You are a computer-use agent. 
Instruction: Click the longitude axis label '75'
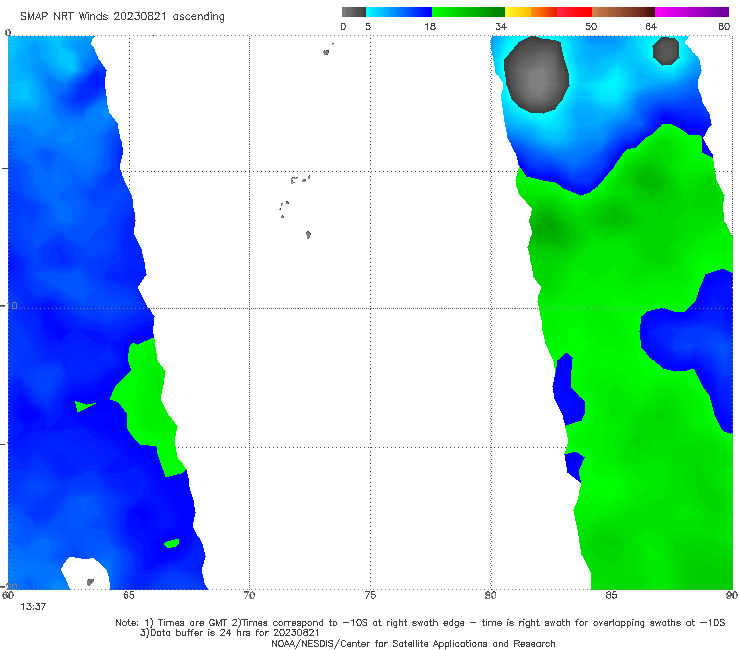click(370, 596)
